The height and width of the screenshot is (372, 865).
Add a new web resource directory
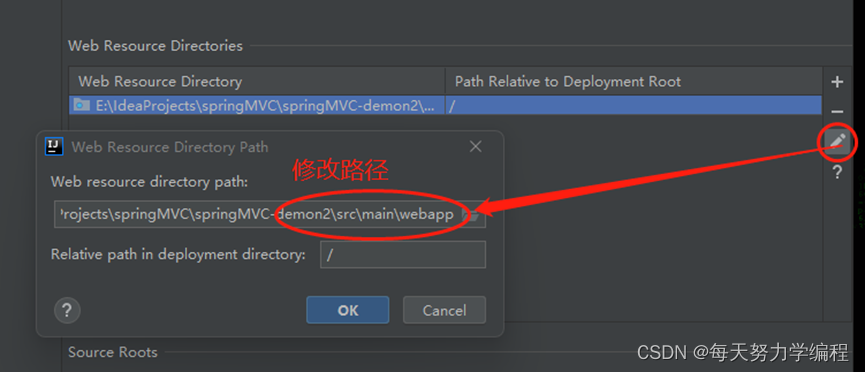(837, 82)
